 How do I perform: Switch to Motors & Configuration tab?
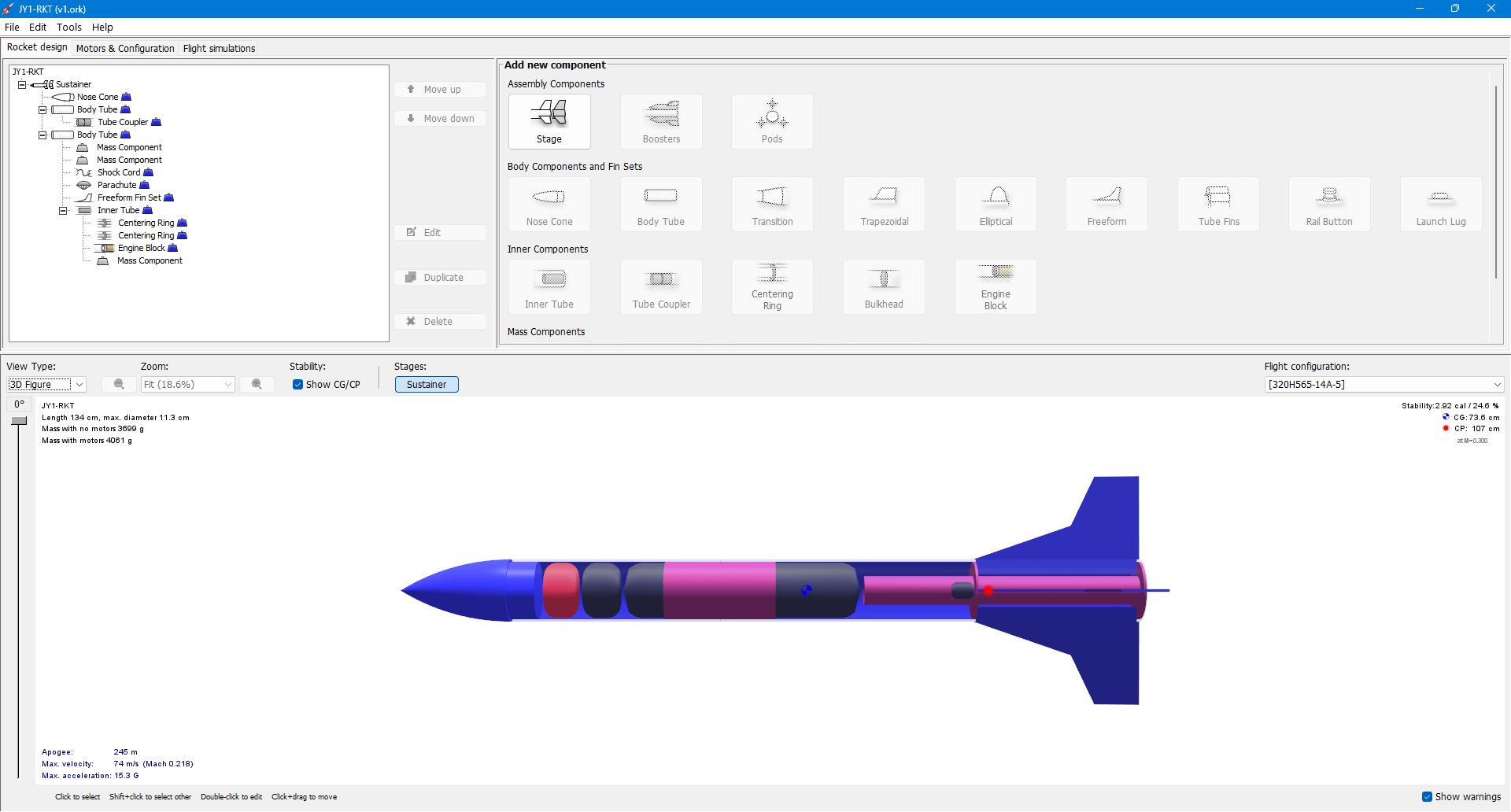pos(125,49)
